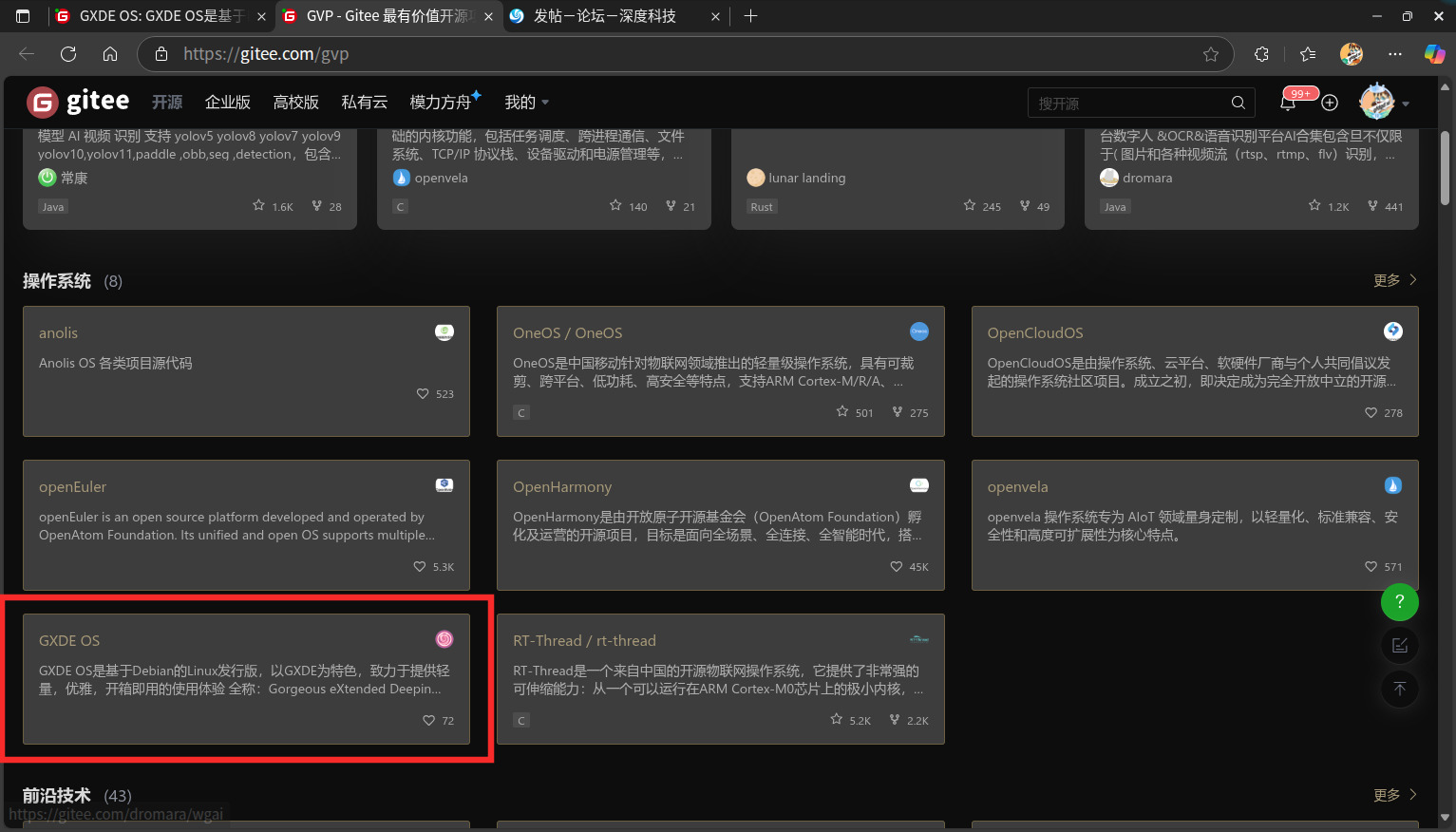Click the heart icon on OpenHarmony card
This screenshot has height=832, width=1456.
pos(897,566)
